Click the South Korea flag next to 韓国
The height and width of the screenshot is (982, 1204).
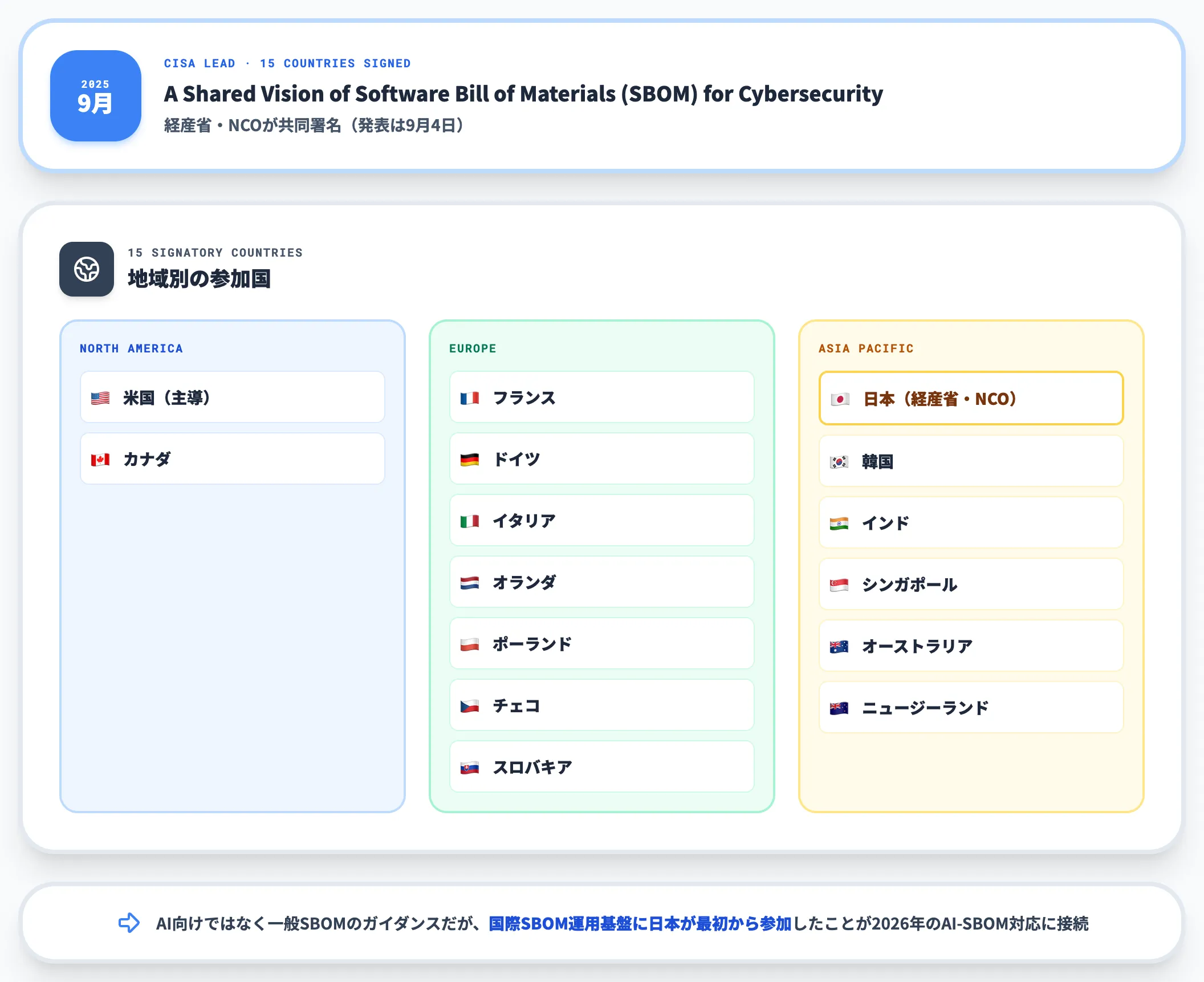839,462
